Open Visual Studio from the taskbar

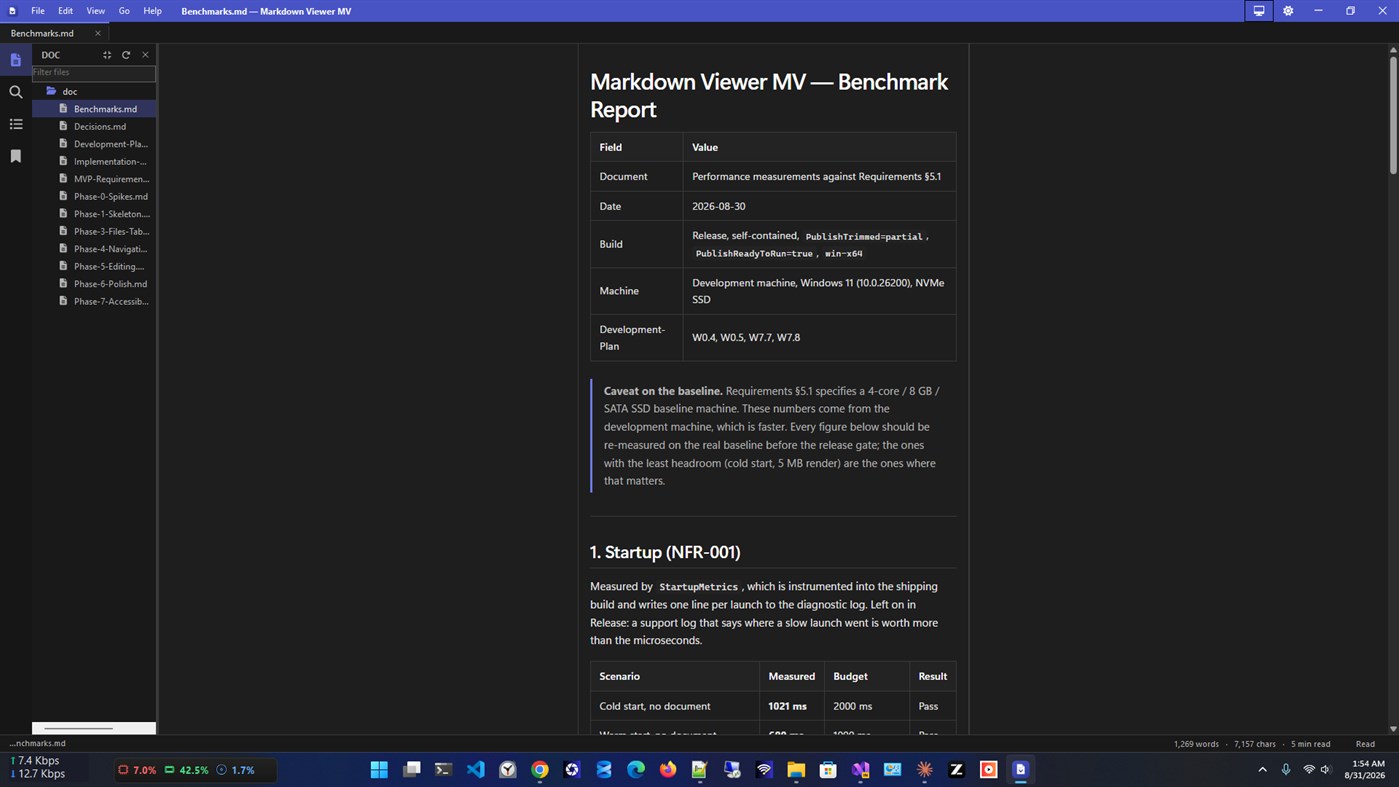pyautogui.click(x=860, y=770)
